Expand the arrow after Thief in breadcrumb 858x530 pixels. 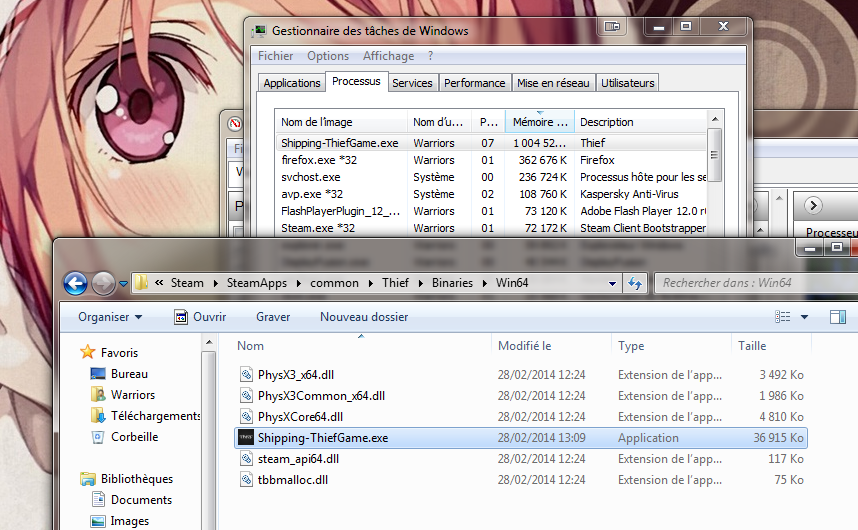pyautogui.click(x=421, y=283)
